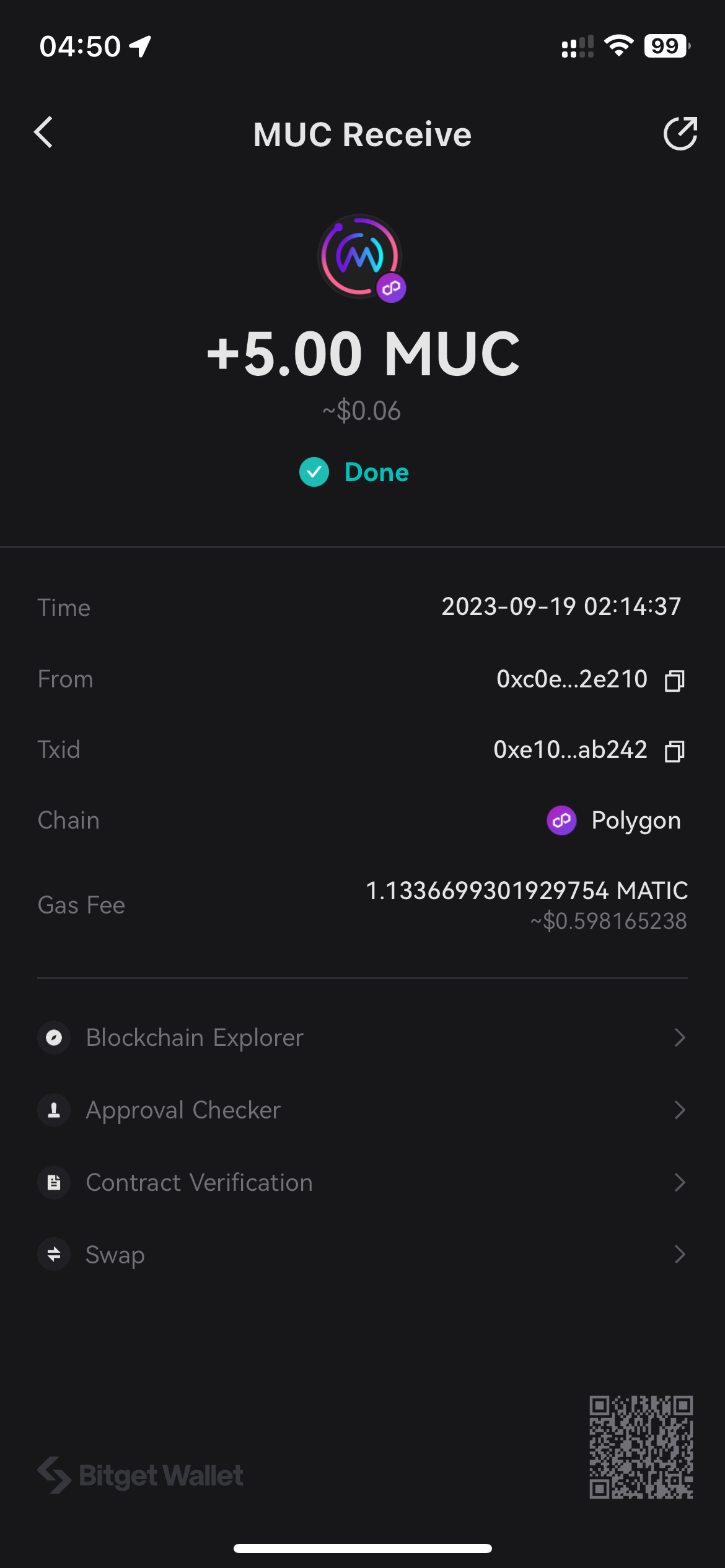Tap the From address 0xc0e...2e210
The image size is (725, 1568).
[571, 679]
